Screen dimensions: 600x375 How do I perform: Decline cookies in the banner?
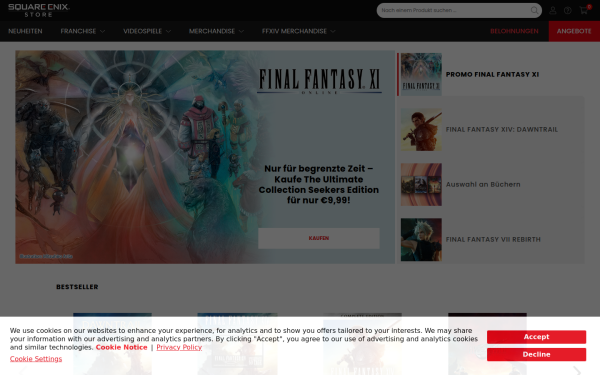[536, 354]
